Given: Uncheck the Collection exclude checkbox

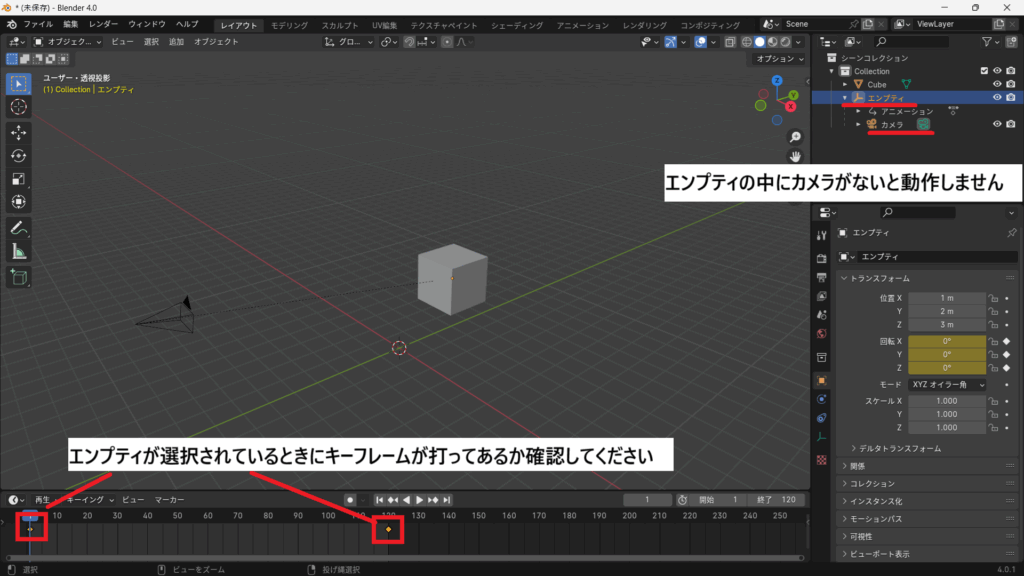Looking at the screenshot, I should point(984,71).
